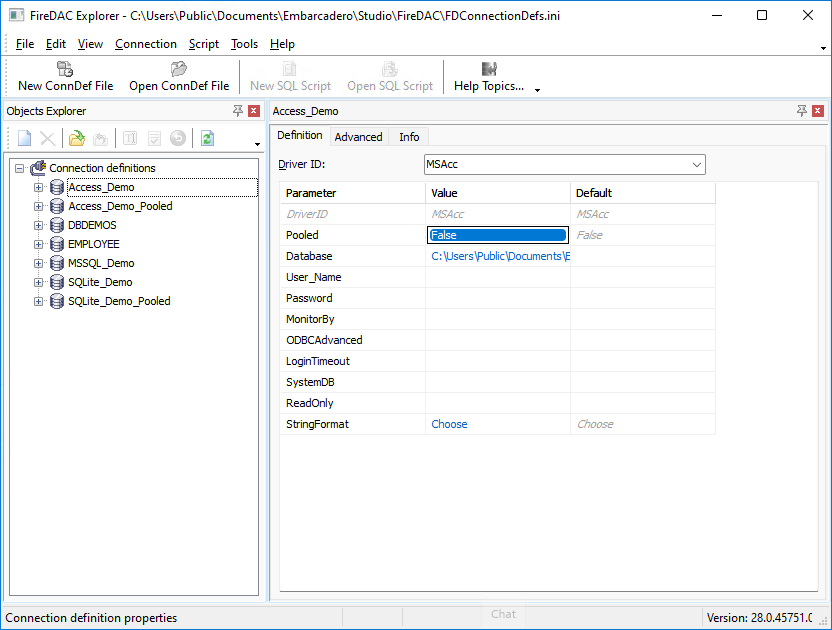Open Help Topics from the toolbar

[x=488, y=77]
